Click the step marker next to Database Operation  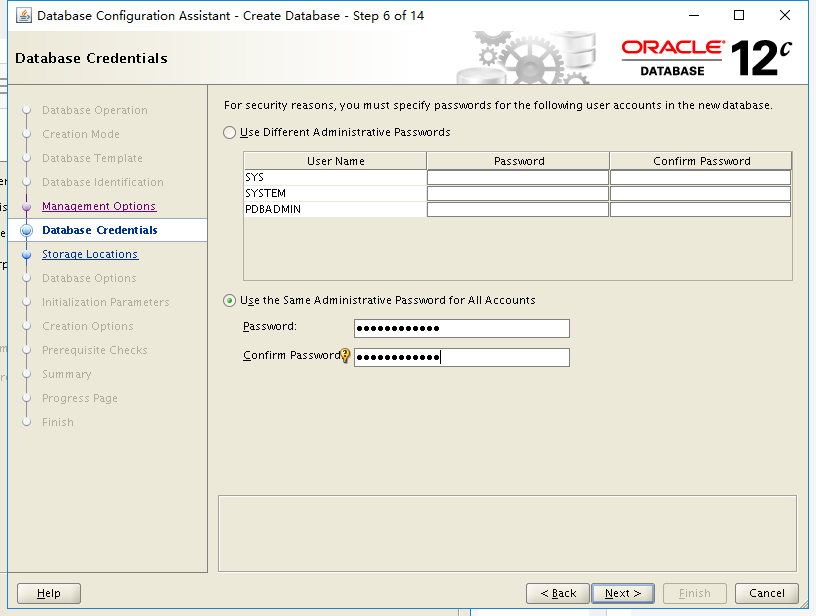click(x=25, y=110)
